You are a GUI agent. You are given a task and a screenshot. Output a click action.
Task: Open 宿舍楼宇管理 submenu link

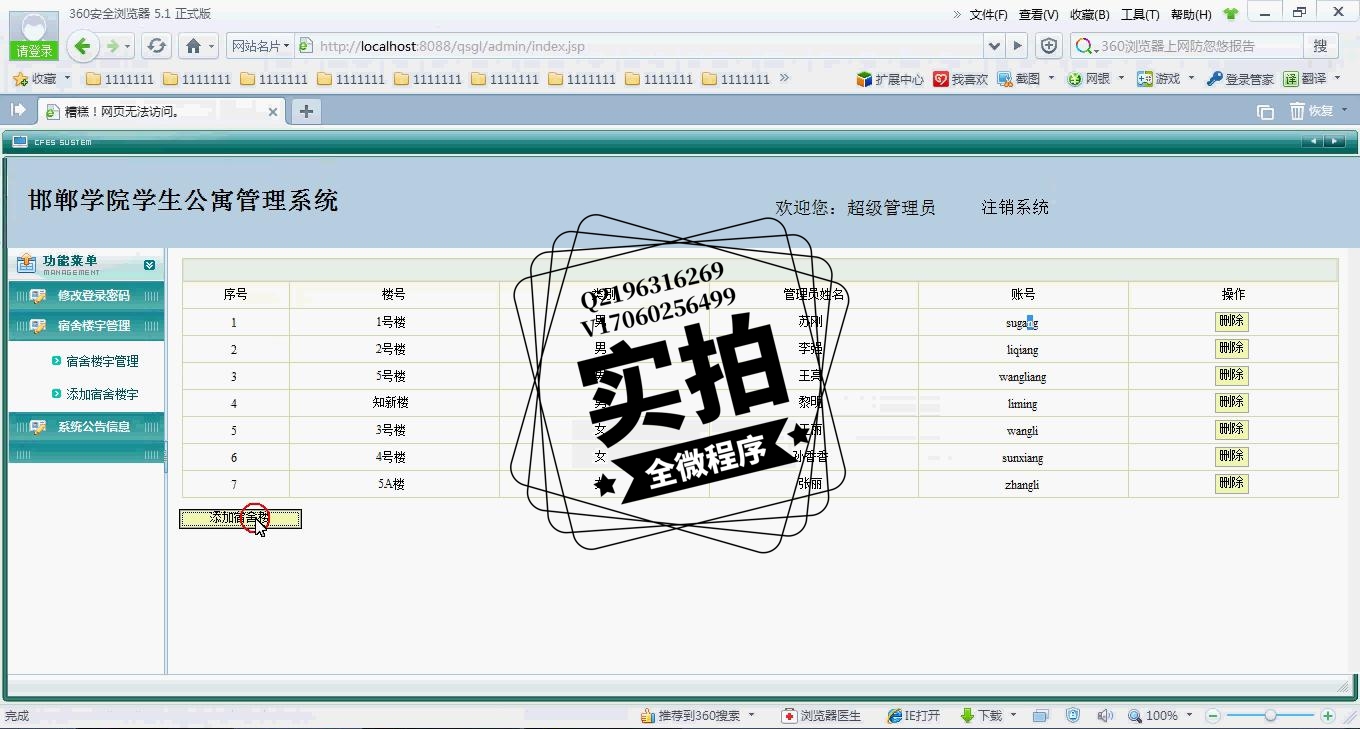(x=102, y=362)
